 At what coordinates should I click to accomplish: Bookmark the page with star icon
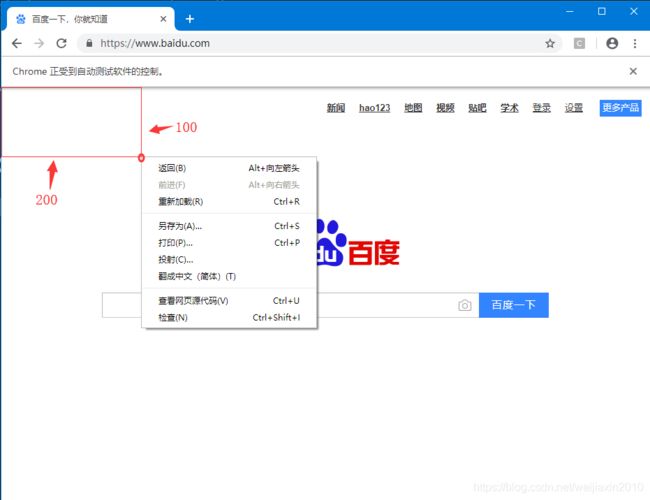[550, 43]
